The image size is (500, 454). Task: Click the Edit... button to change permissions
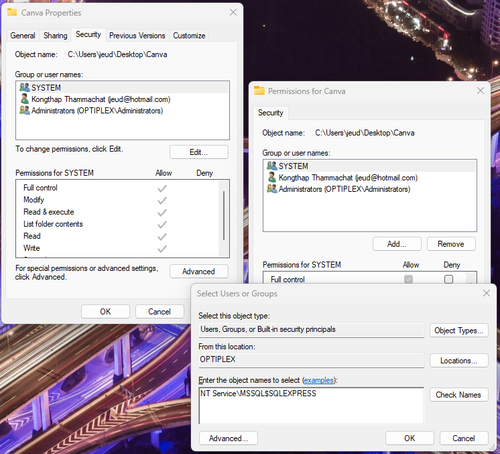[199, 152]
